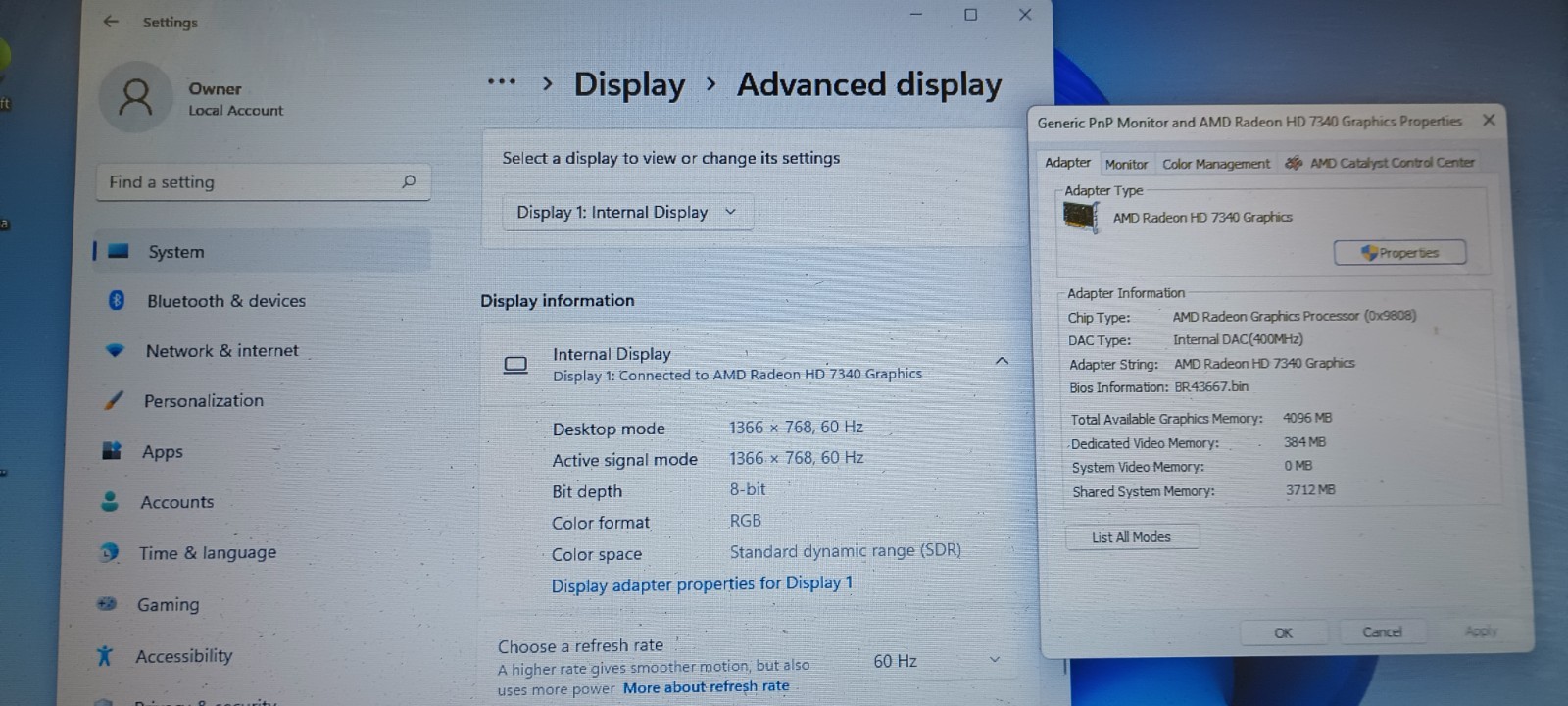Open the 60 Hz refresh rate dropdown
Viewport: 1568px width, 706px height.
pos(936,661)
